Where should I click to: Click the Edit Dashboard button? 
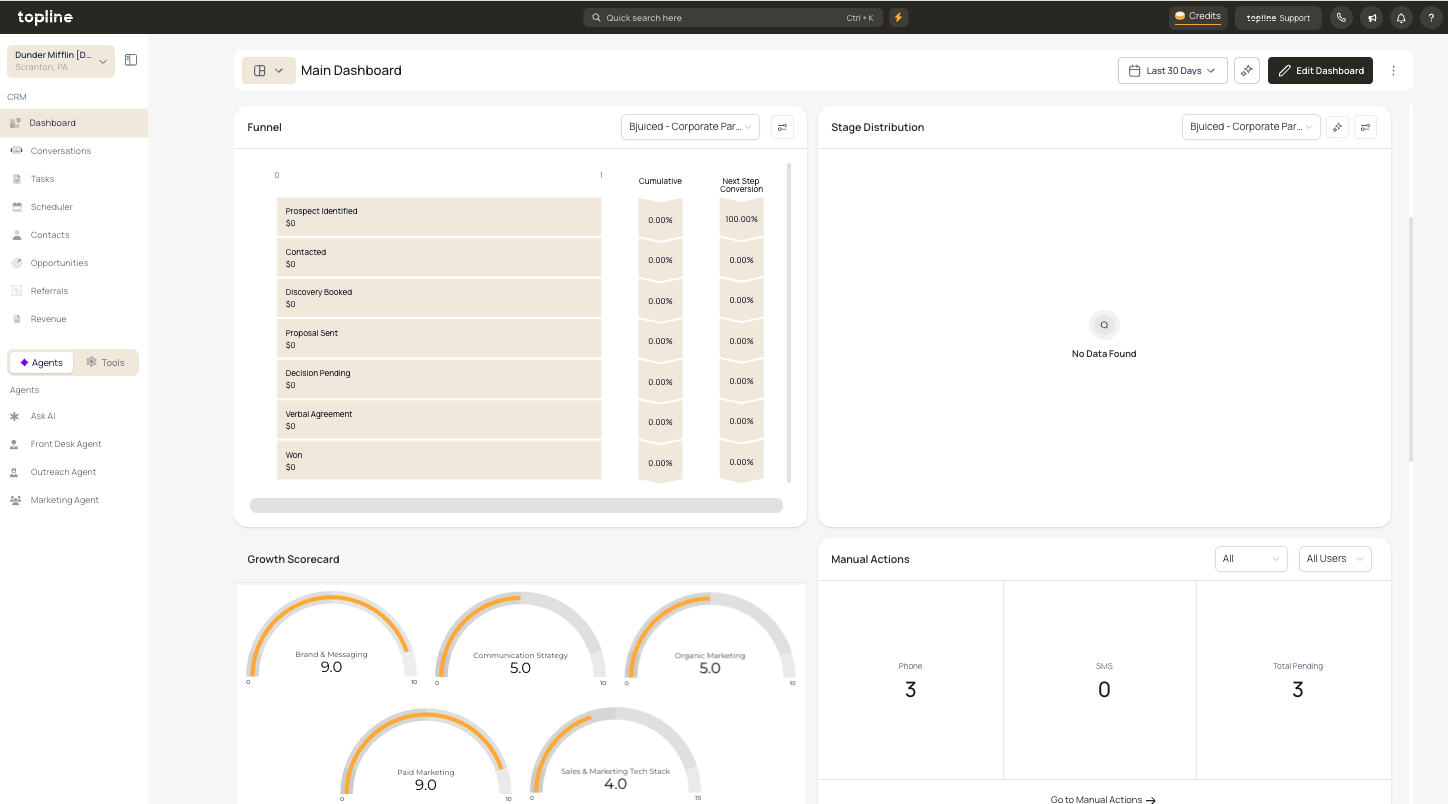(x=1320, y=70)
